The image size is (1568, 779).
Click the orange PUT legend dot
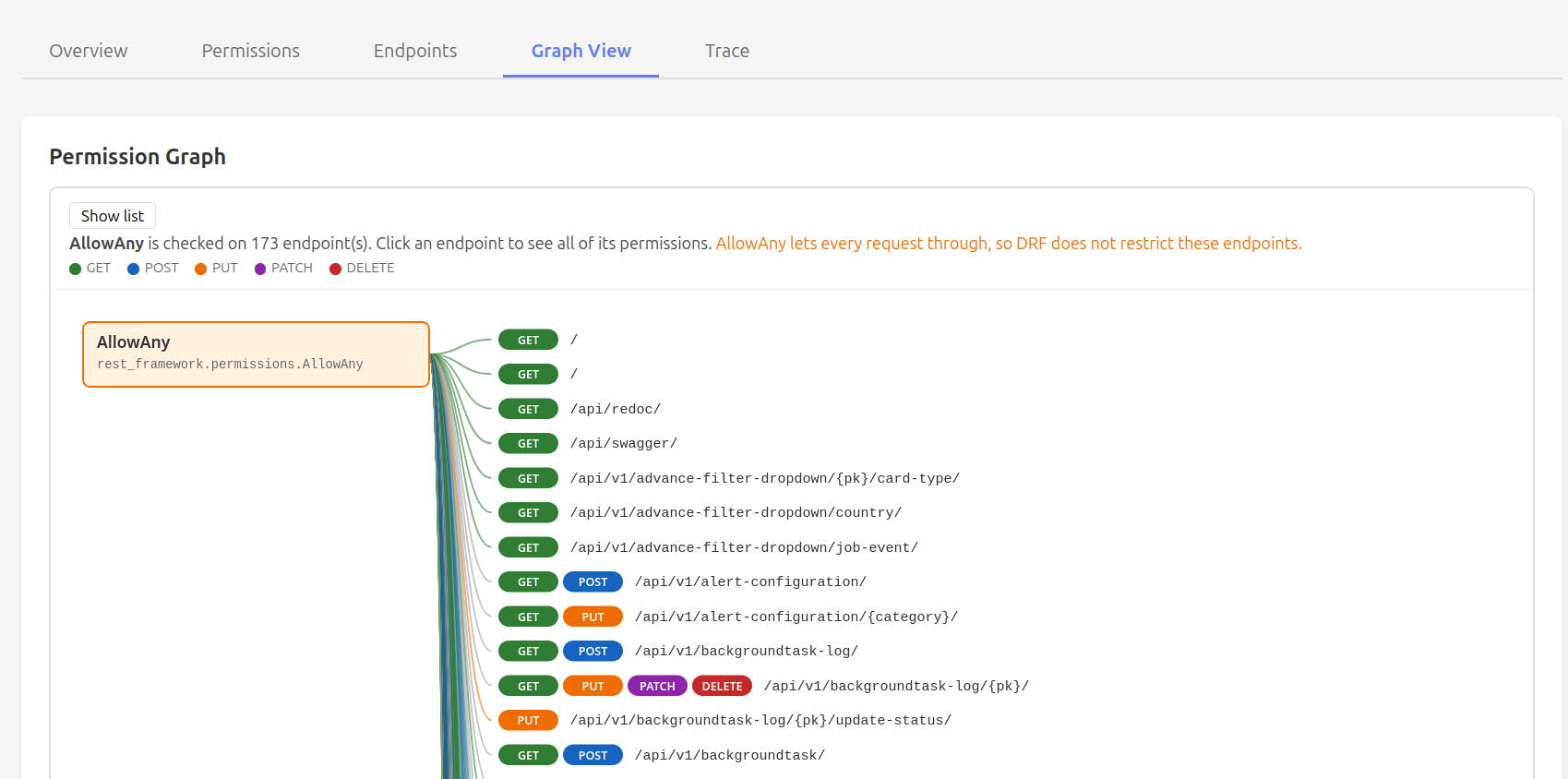pyautogui.click(x=201, y=269)
